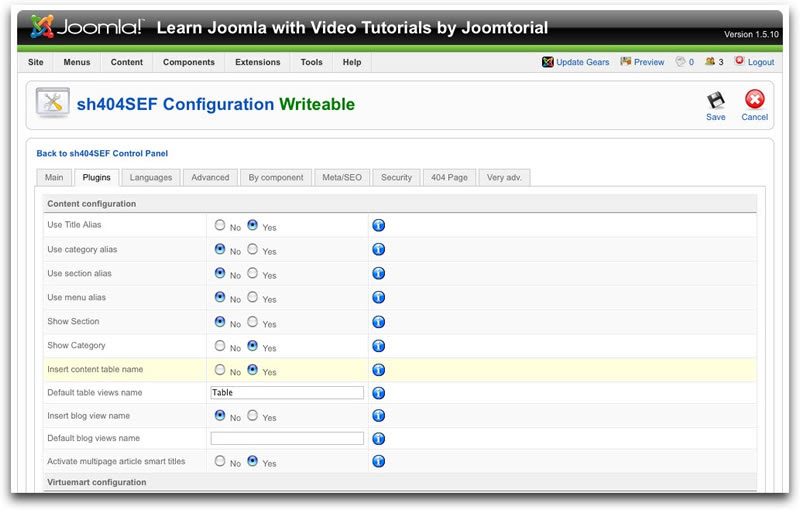Image resolution: width=800 pixels, height=510 pixels.
Task: Click the messages icon showing 0
Action: click(x=680, y=61)
